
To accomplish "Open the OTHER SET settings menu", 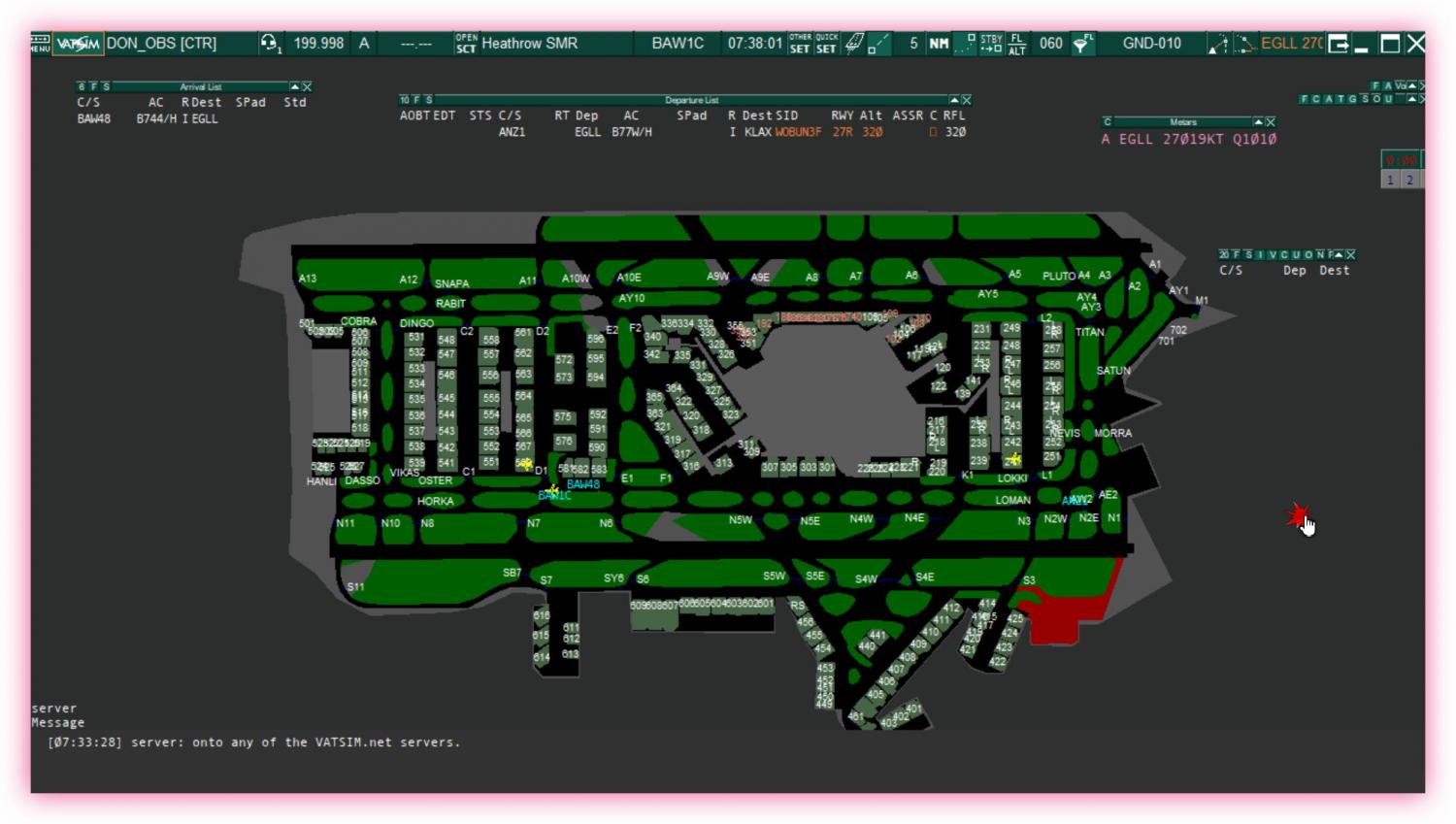I will point(800,43).
